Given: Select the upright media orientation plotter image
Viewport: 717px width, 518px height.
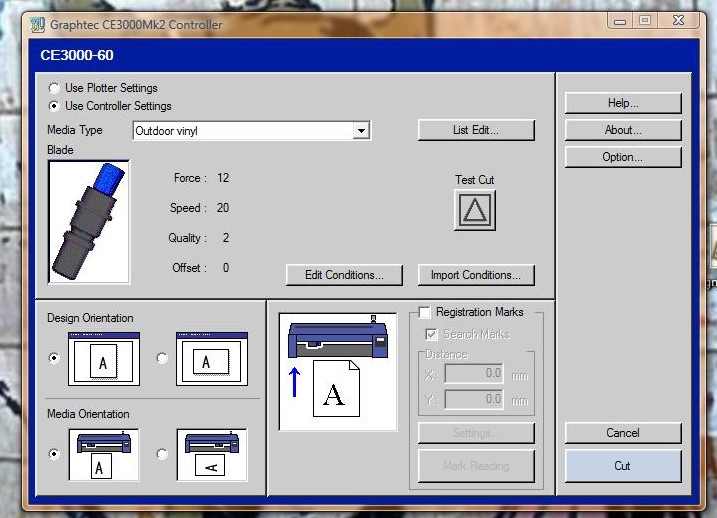Looking at the screenshot, I should [104, 454].
